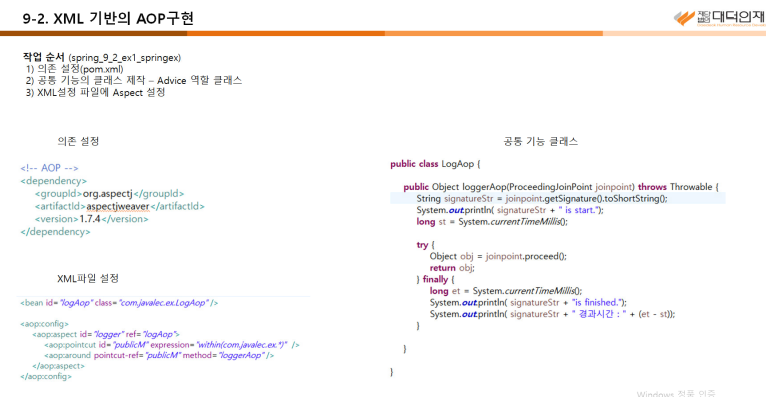Click the 'long st = System.currentTimeMillis()' line
Image resolution: width=766 pixels, height=397 pixels.
pyautogui.click(x=492, y=222)
